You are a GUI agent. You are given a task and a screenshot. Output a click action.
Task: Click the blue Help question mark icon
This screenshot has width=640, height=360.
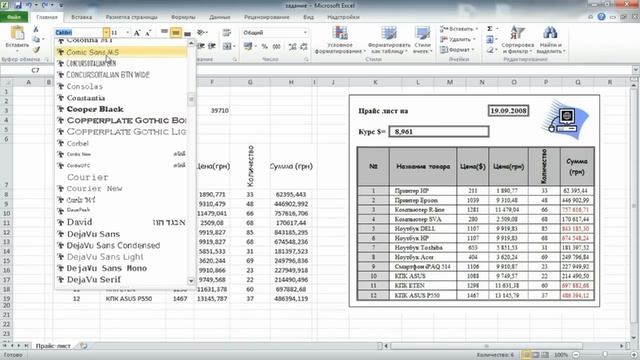[601, 17]
